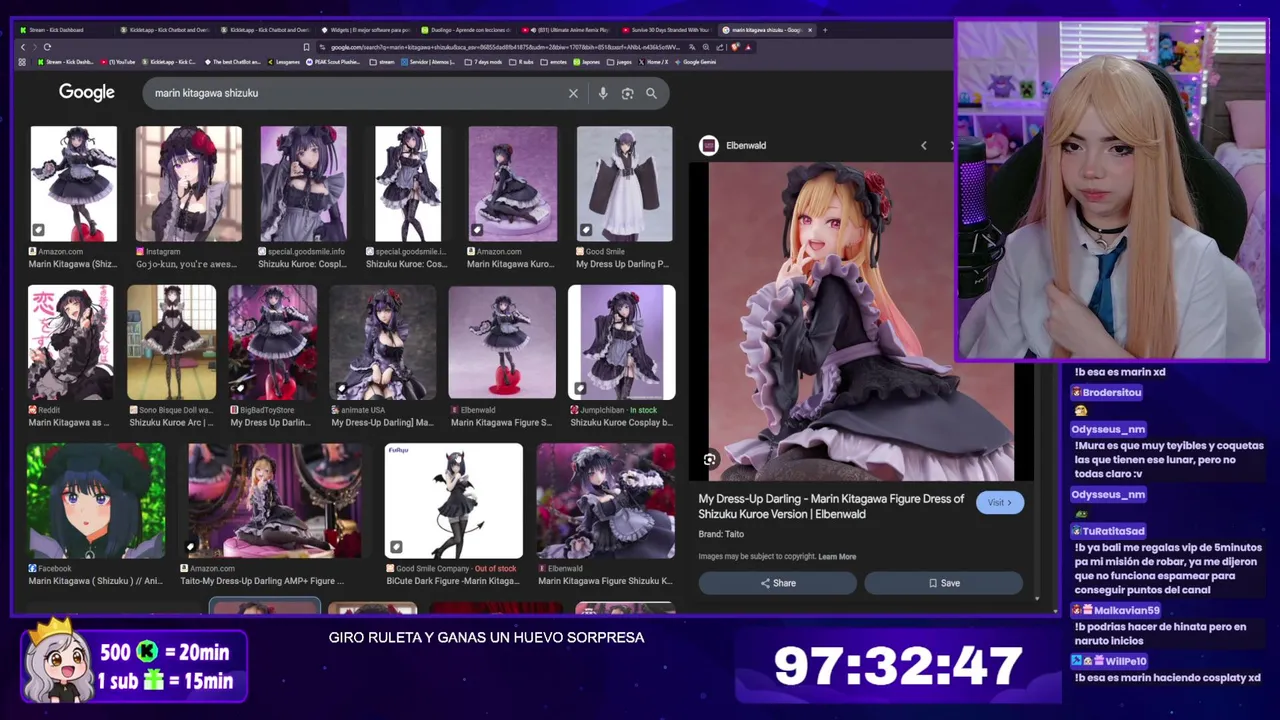Expand the stream bookmarks folder
Screen dimensions: 1280x720
(x=381, y=62)
